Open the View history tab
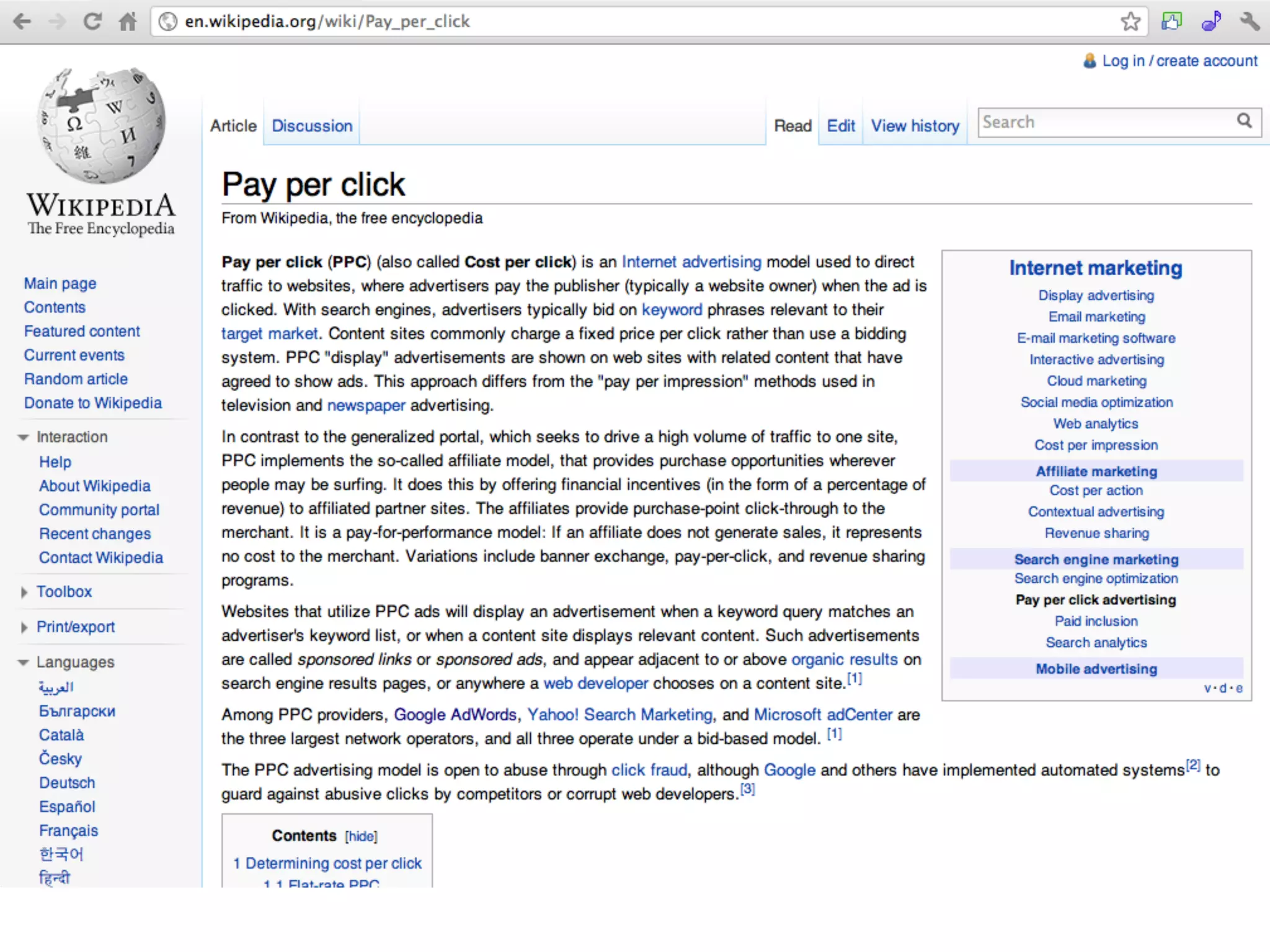1270x952 pixels. tap(915, 126)
